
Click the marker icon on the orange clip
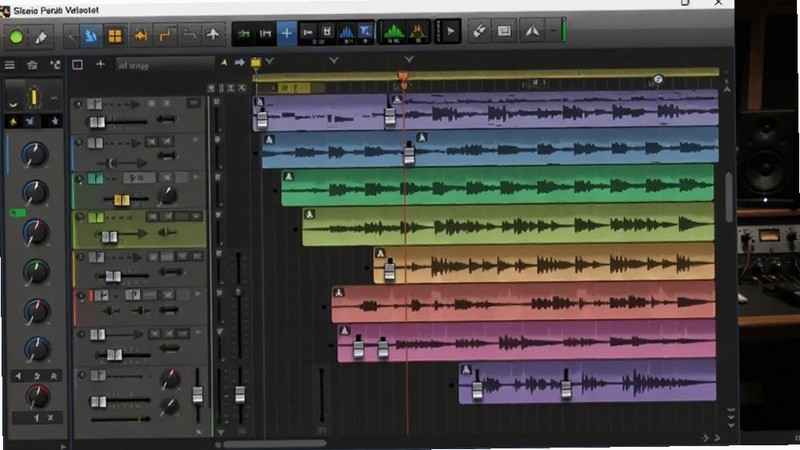(x=380, y=253)
